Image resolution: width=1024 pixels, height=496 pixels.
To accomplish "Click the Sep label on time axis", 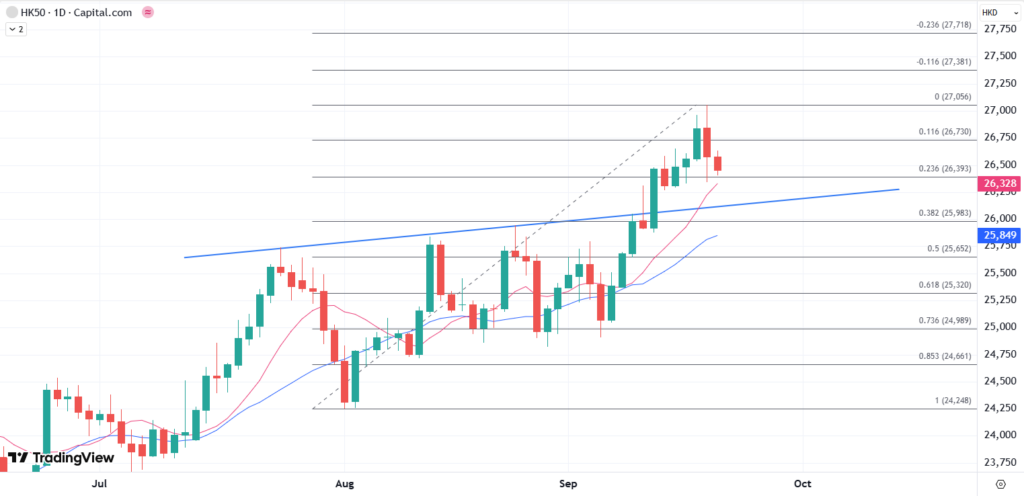I will click(x=569, y=483).
